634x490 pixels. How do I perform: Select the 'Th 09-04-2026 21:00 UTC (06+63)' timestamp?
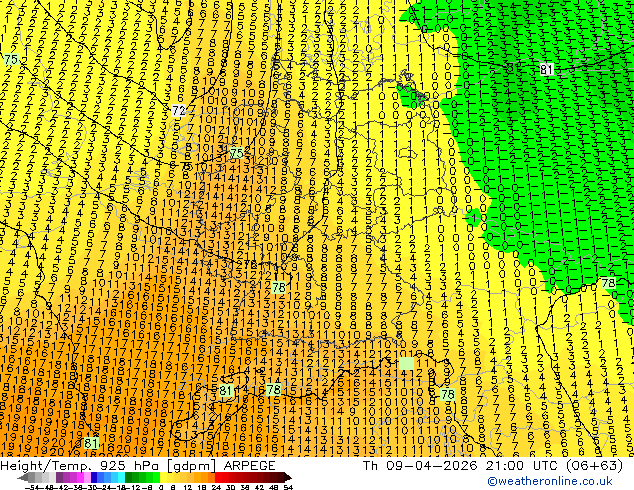493,466
